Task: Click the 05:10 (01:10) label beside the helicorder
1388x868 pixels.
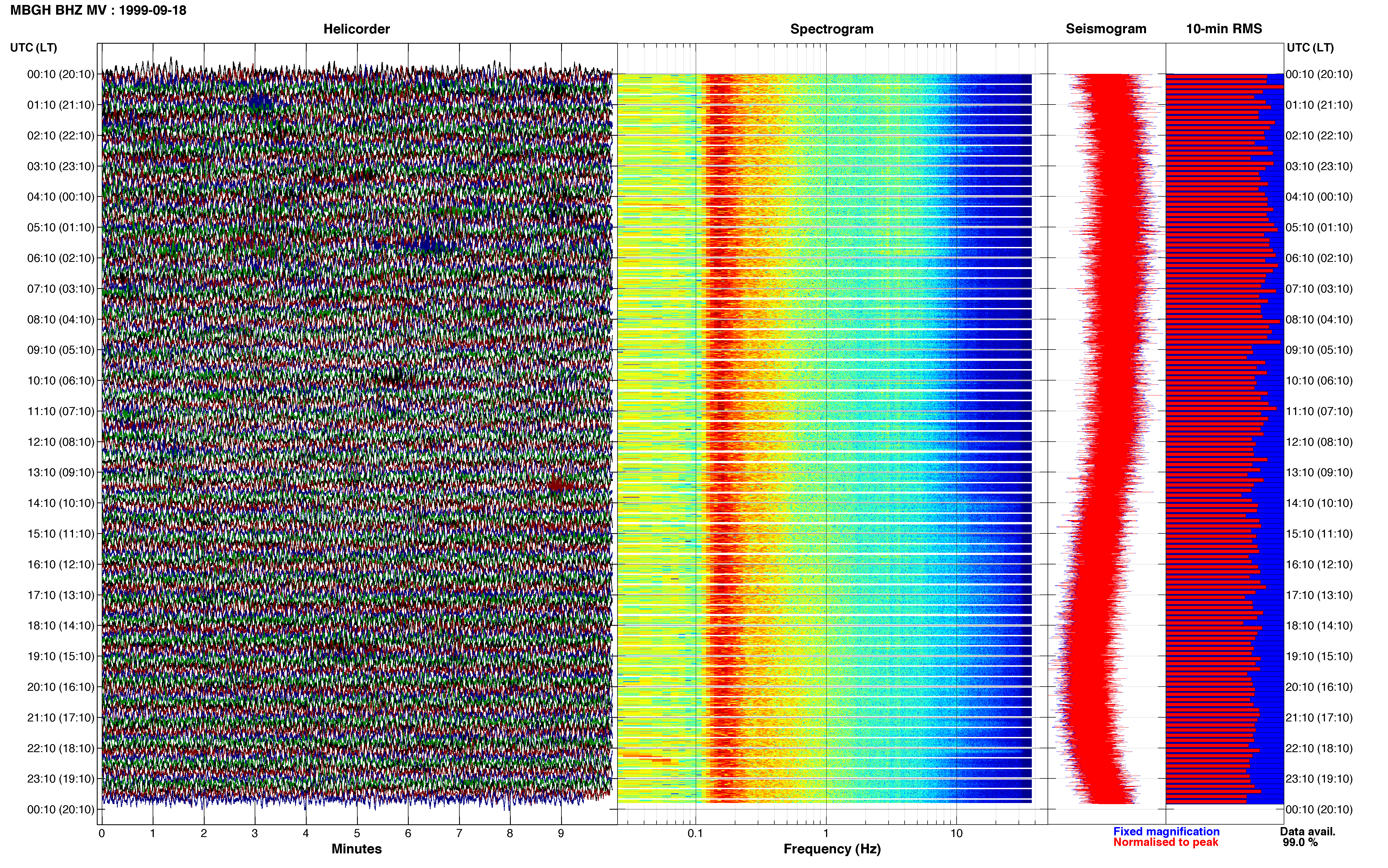Action: pyautogui.click(x=61, y=227)
